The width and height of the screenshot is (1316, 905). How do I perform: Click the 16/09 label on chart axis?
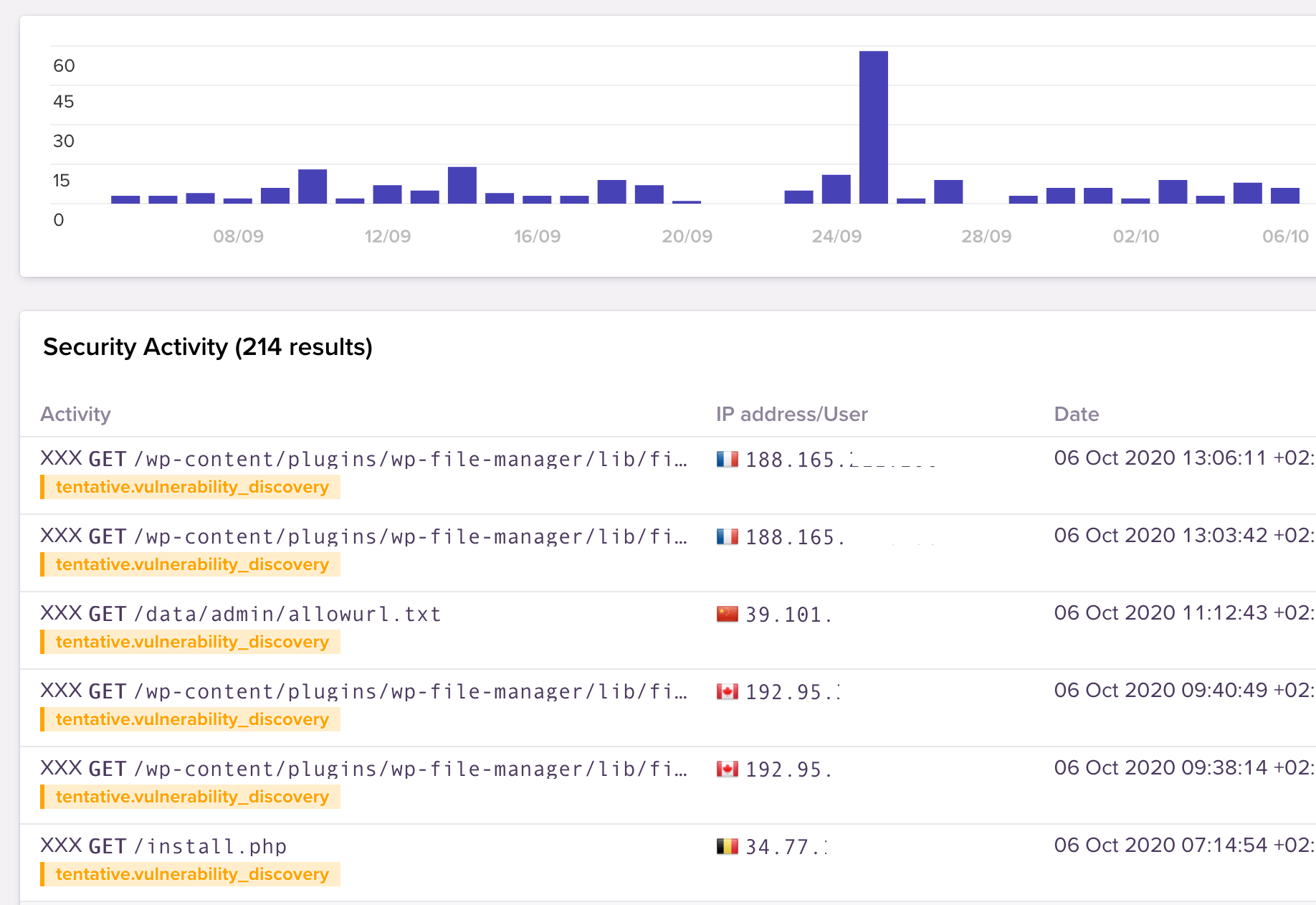[x=537, y=236]
